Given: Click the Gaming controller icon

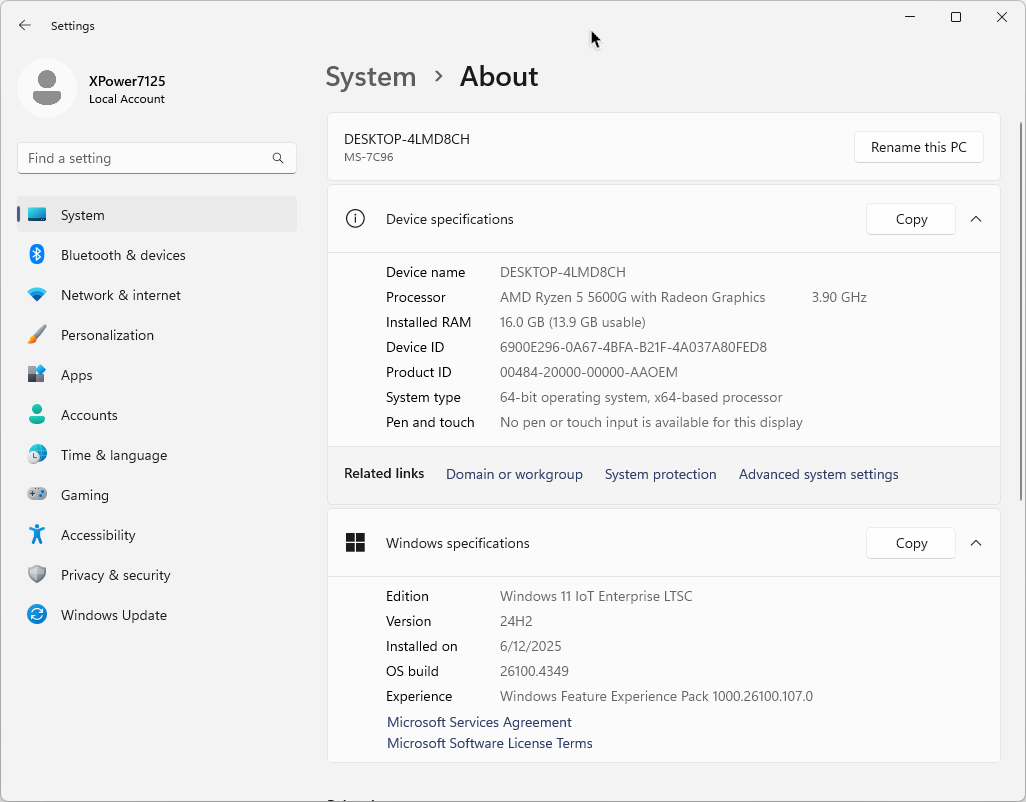Looking at the screenshot, I should click(x=37, y=495).
